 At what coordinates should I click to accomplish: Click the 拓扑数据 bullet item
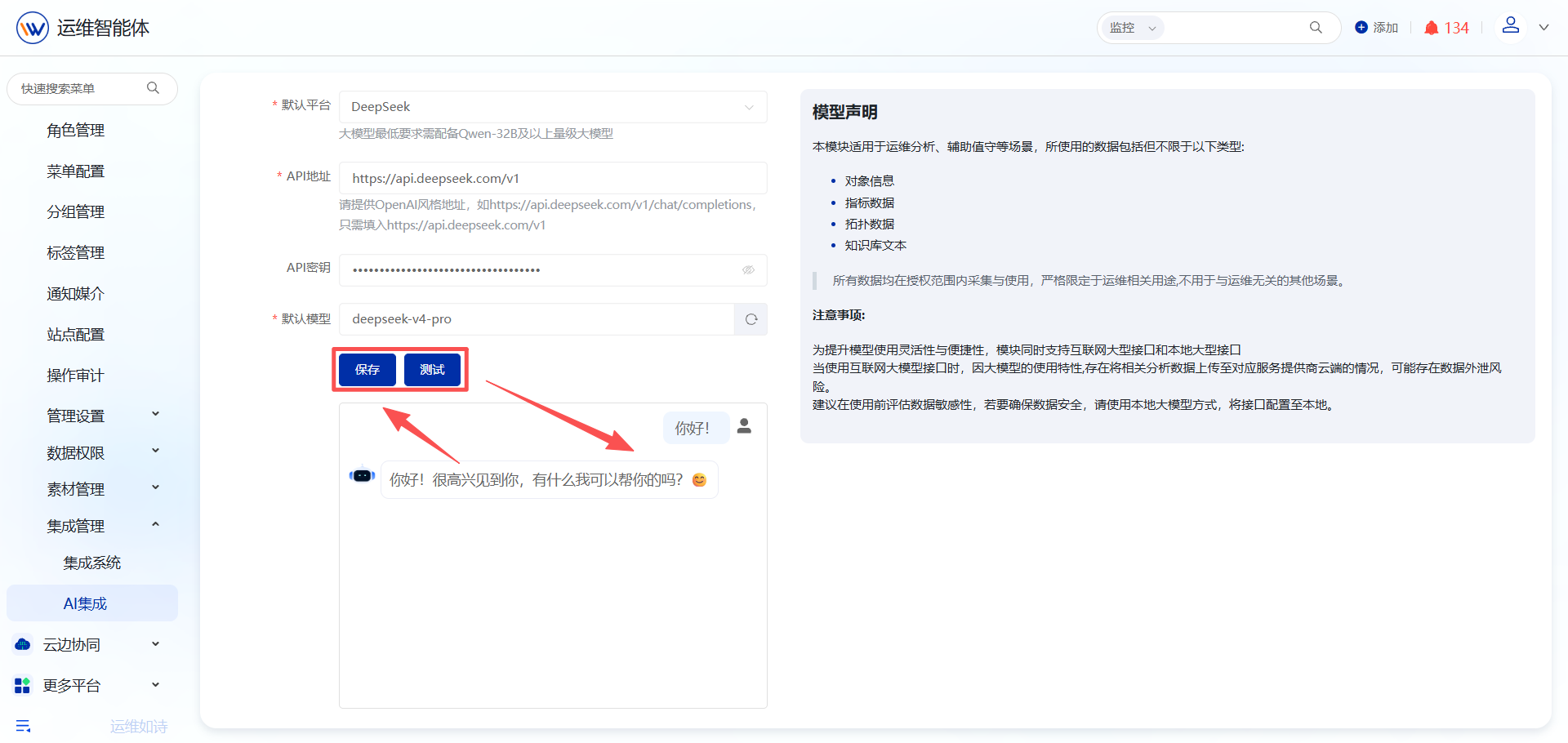coord(870,224)
